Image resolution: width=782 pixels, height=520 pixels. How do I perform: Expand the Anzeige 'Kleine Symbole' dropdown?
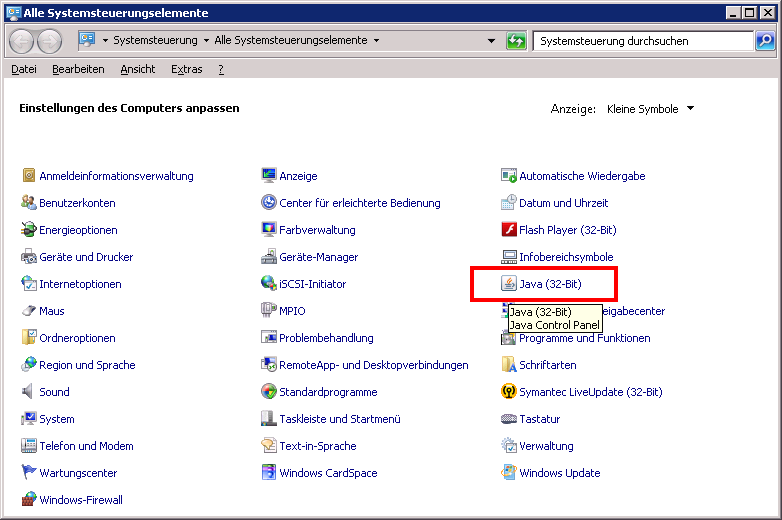(x=690, y=109)
